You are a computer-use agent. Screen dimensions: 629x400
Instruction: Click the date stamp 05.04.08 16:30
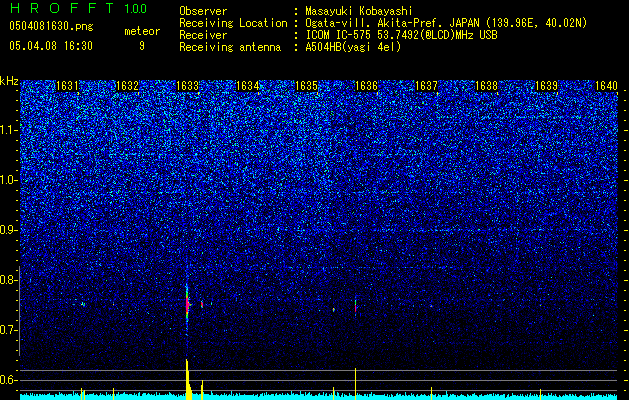pos(51,46)
